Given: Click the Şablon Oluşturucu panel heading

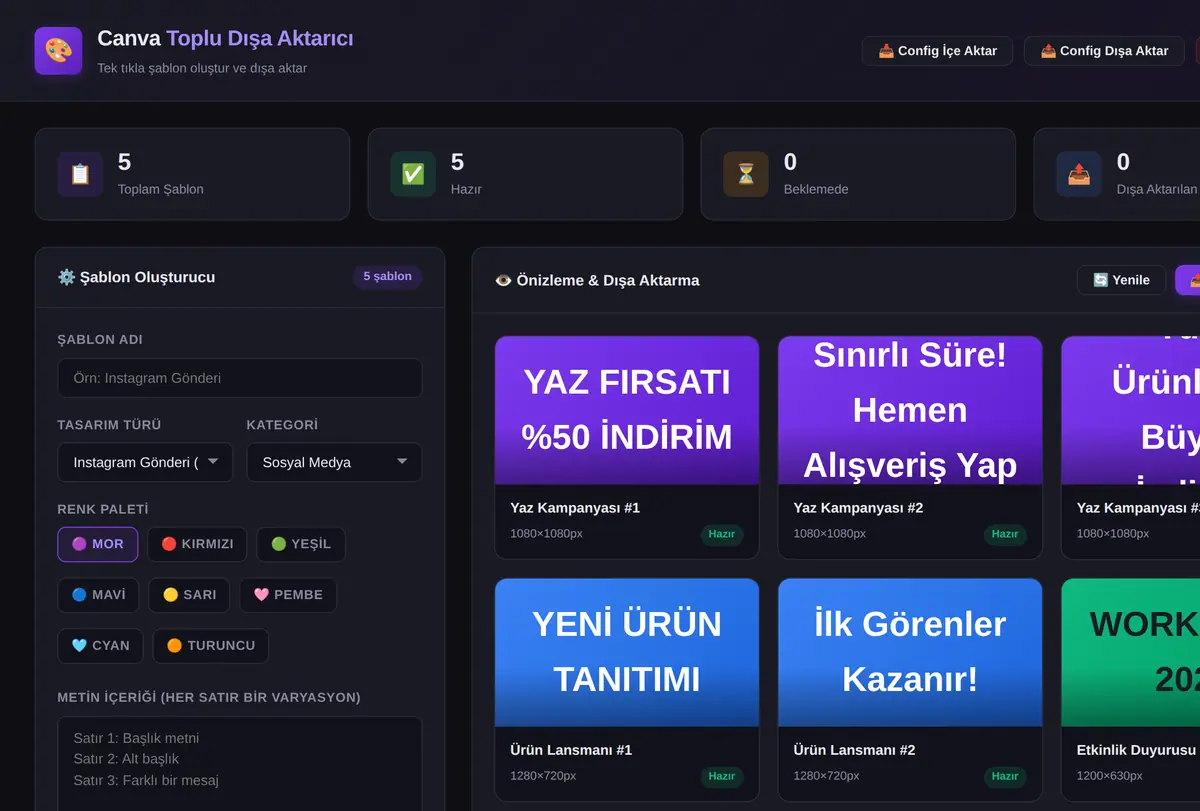Looking at the screenshot, I should pyautogui.click(x=136, y=277).
